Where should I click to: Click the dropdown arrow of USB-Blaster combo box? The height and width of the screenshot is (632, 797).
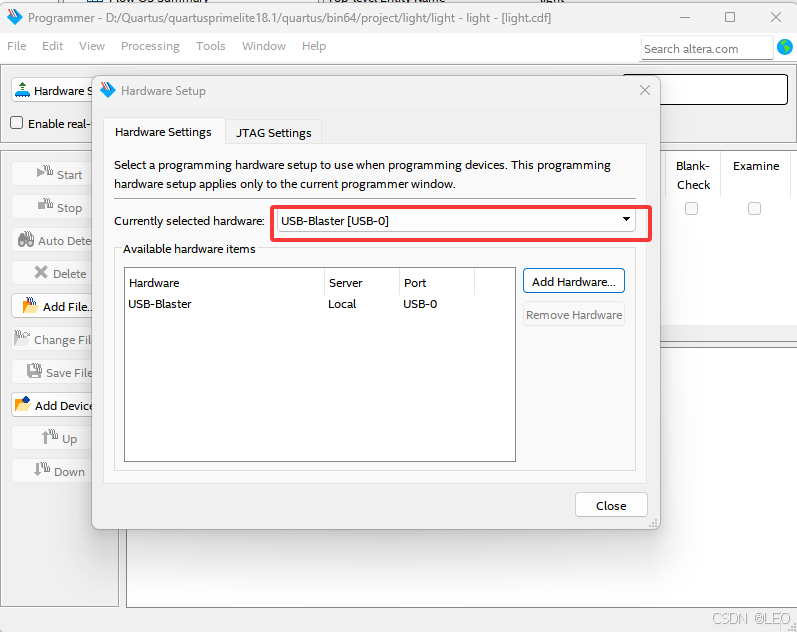point(626,219)
